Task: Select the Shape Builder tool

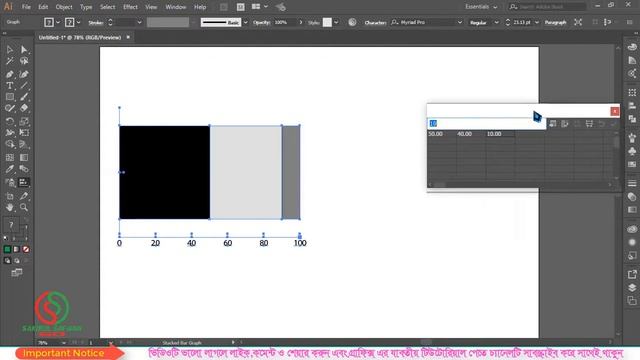Action: (x=10, y=144)
